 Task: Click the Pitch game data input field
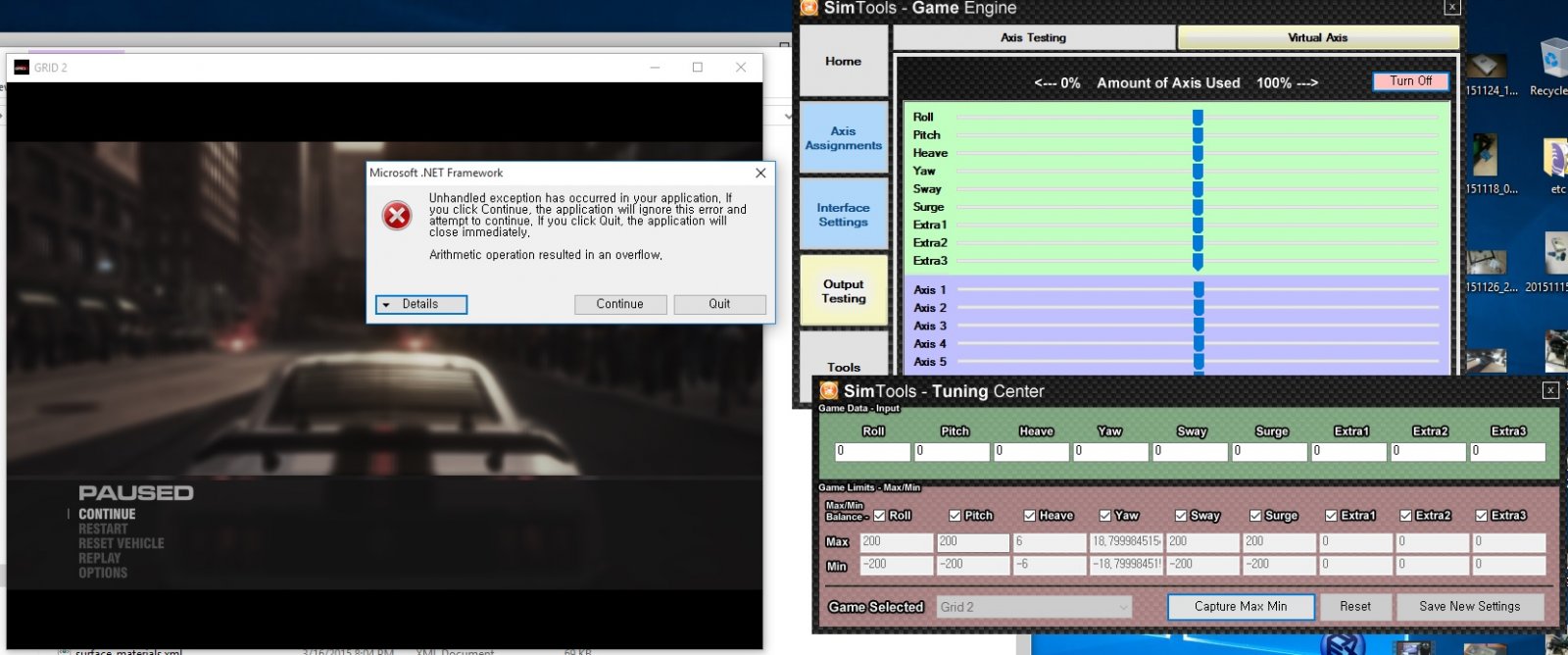(951, 451)
